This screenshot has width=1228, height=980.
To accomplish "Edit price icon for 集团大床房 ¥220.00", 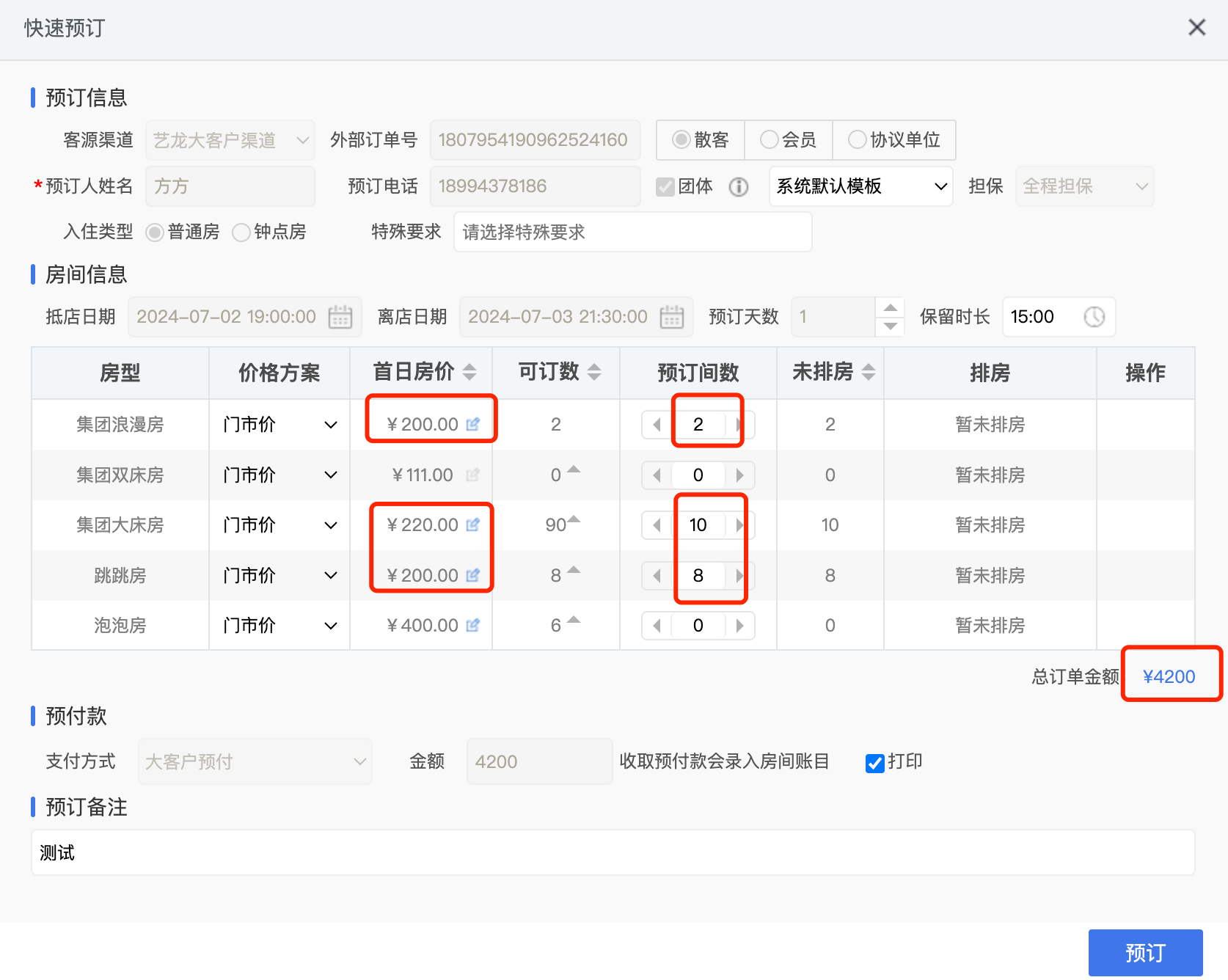I will point(472,524).
